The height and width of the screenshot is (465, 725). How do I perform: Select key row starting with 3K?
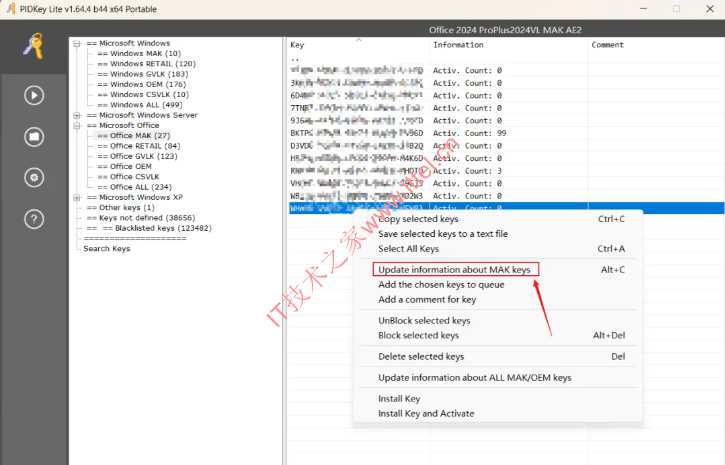click(x=506, y=83)
